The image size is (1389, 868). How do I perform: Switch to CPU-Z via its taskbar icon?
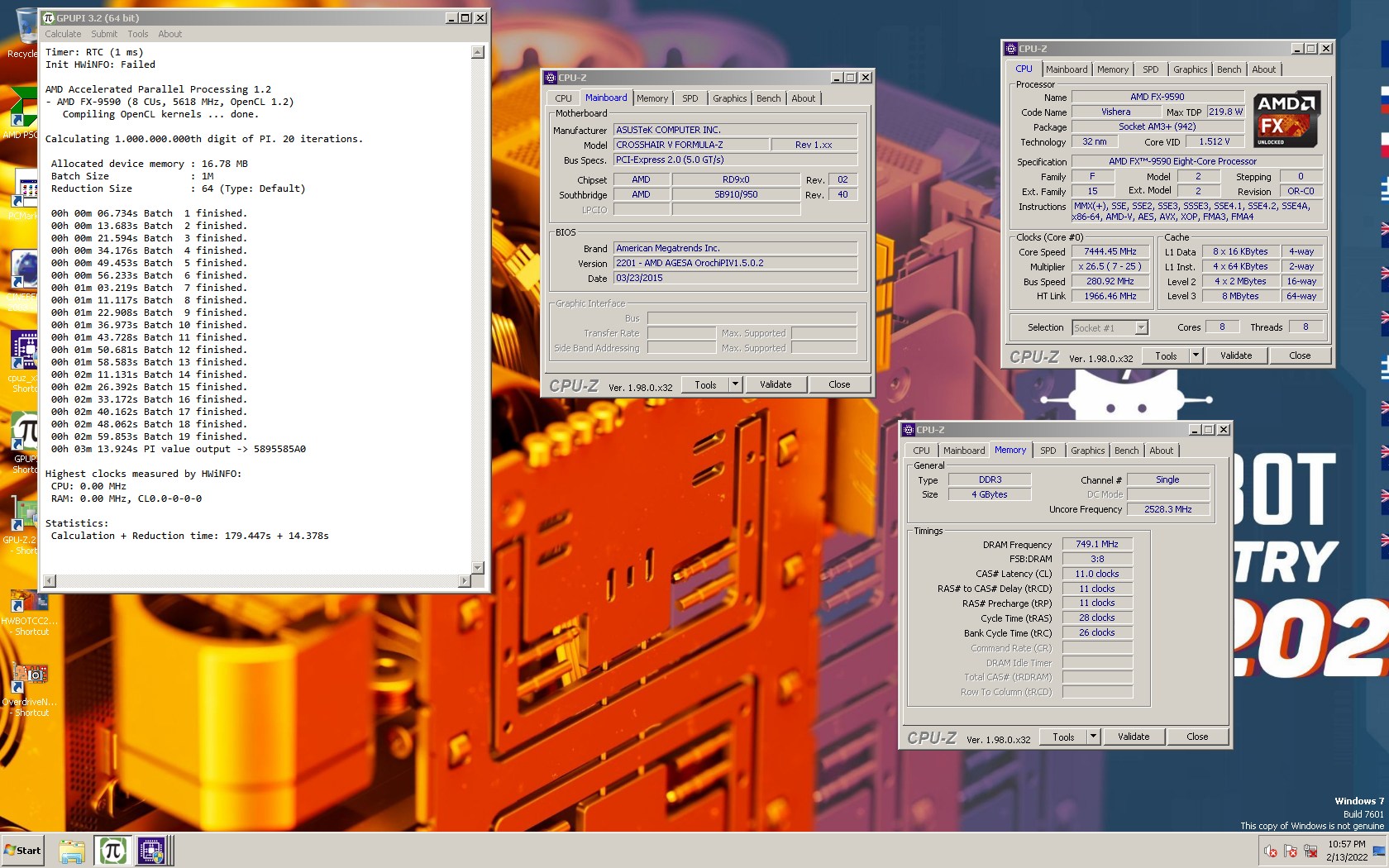[153, 851]
